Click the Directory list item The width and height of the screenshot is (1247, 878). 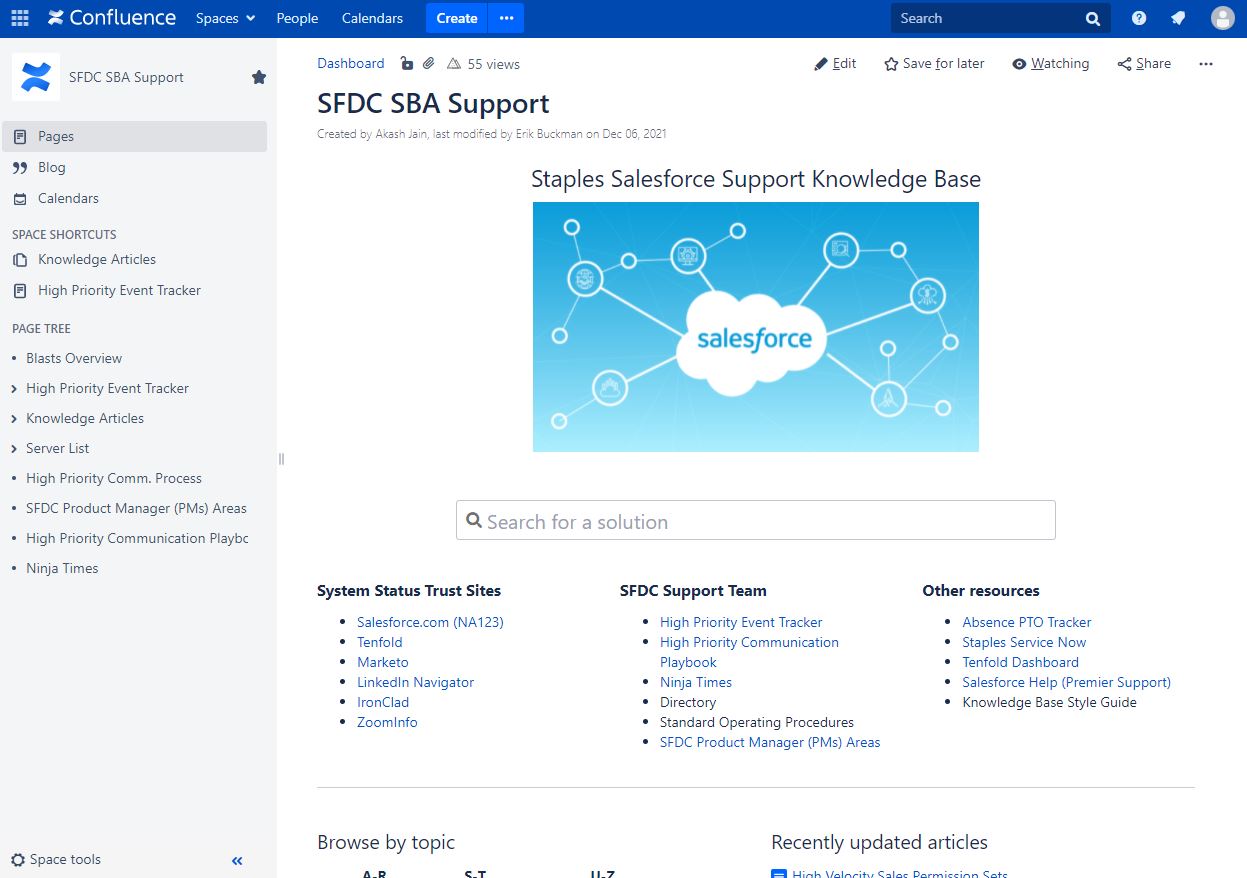[688, 702]
